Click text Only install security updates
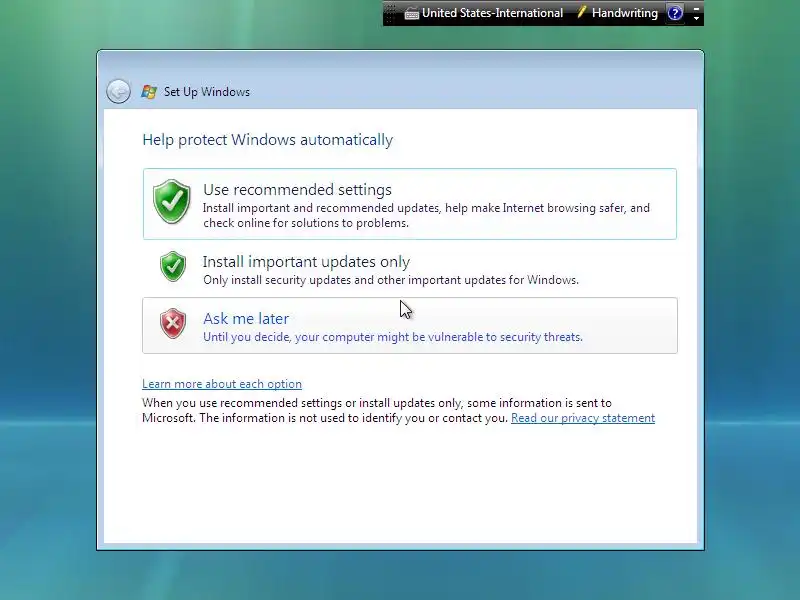 391,280
